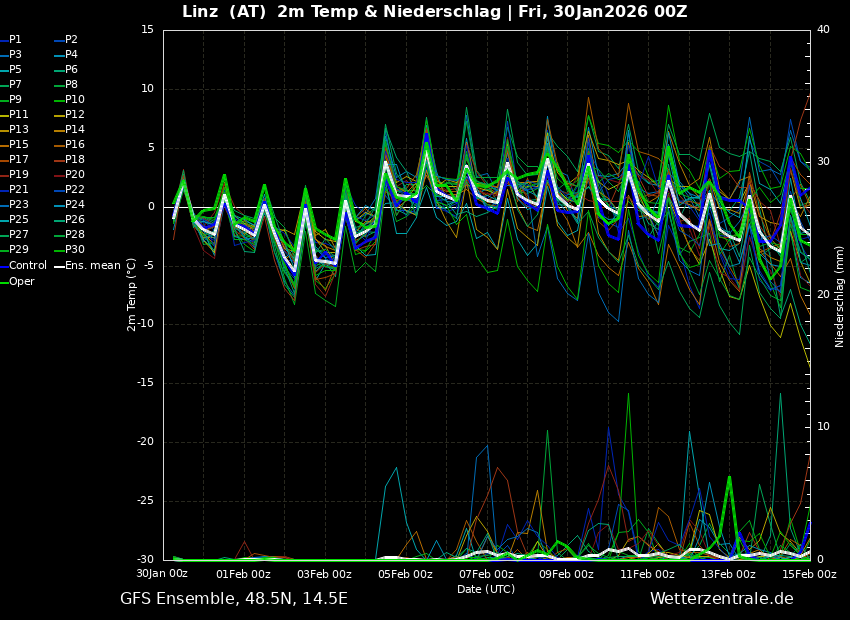The image size is (850, 620).
Task: Click the 13Feb 00z date tick label
Action: (728, 575)
